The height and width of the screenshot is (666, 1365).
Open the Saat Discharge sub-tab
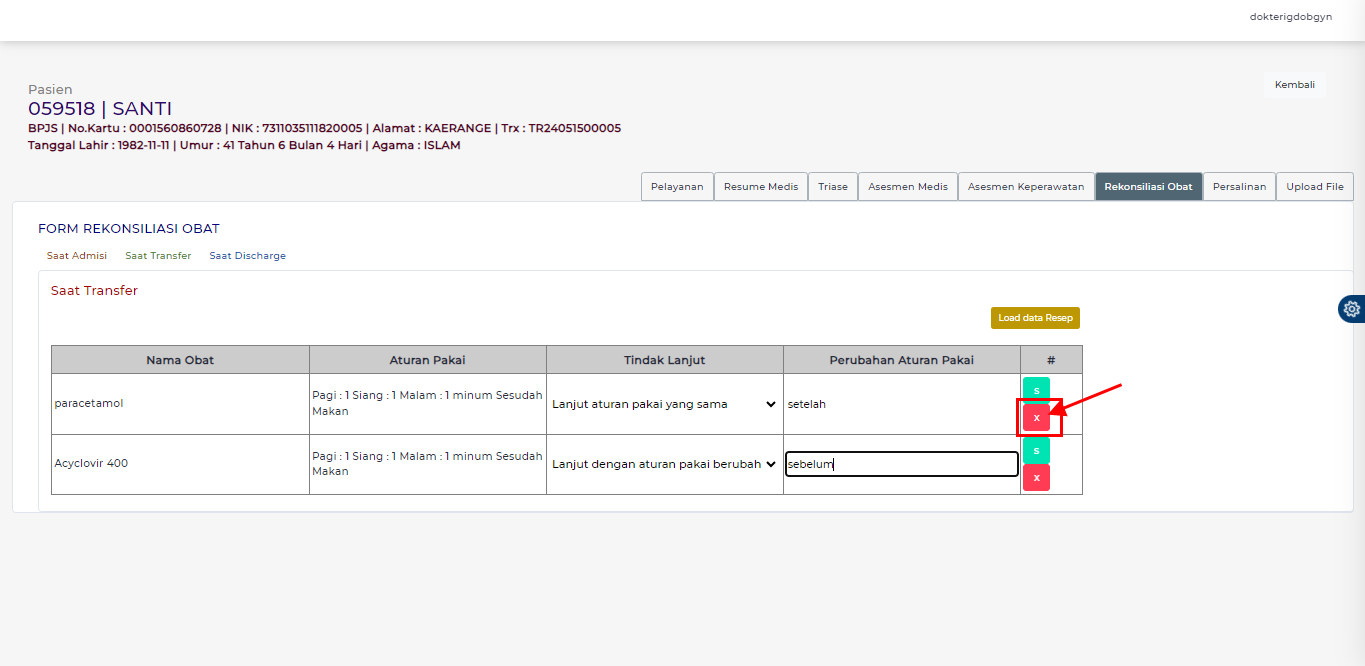point(247,256)
